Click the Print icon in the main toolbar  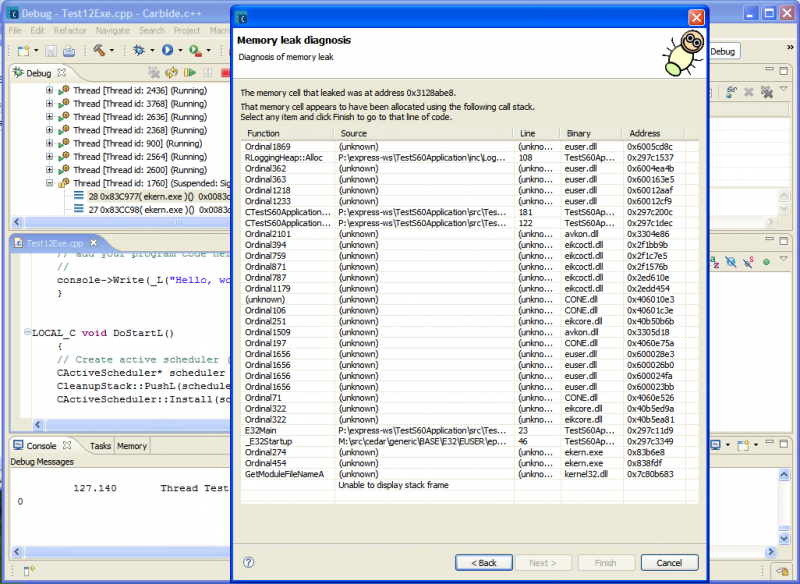click(x=69, y=50)
